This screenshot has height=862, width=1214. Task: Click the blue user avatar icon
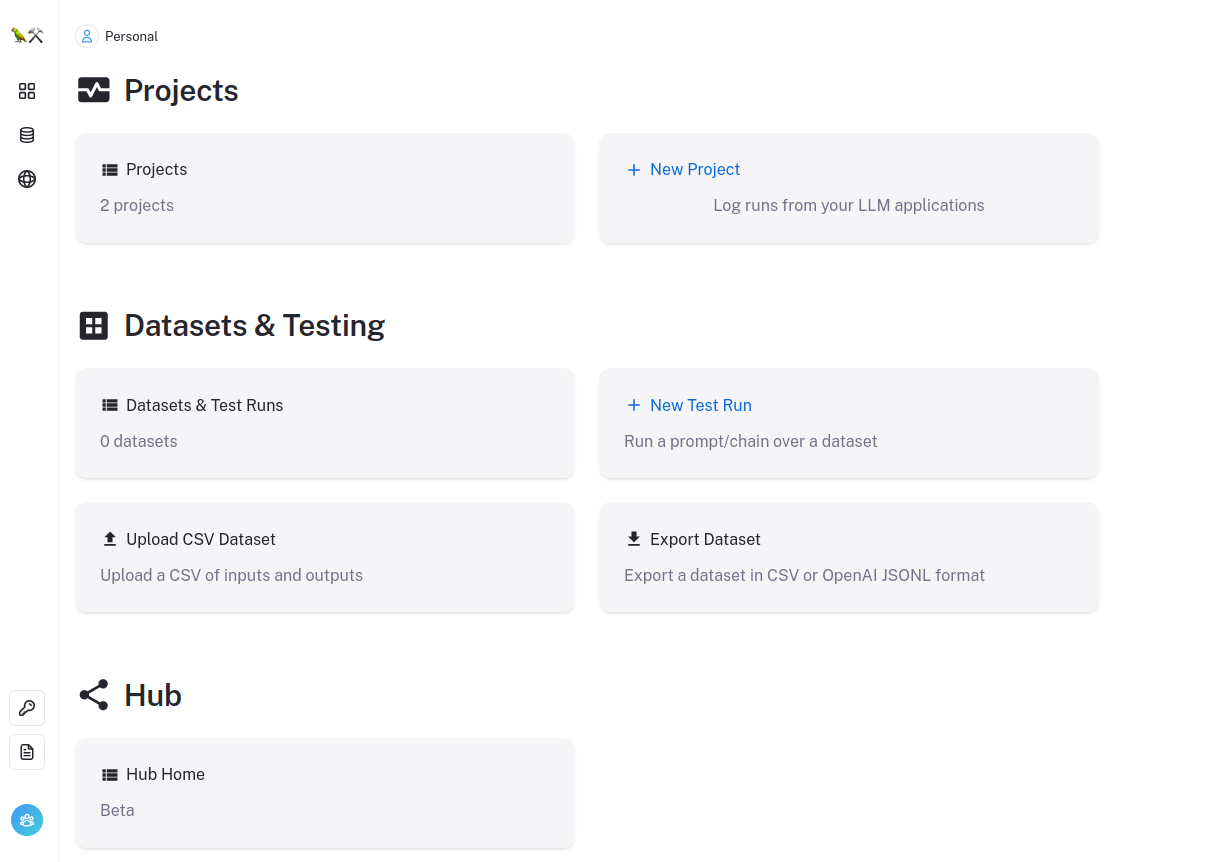27,820
